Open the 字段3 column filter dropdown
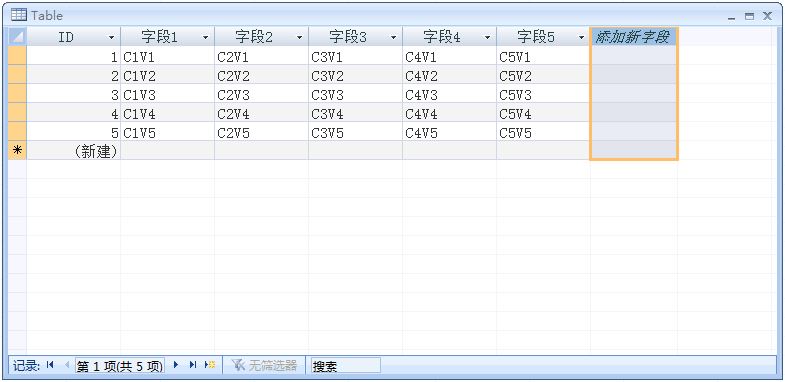The height and width of the screenshot is (382, 785). (394, 38)
